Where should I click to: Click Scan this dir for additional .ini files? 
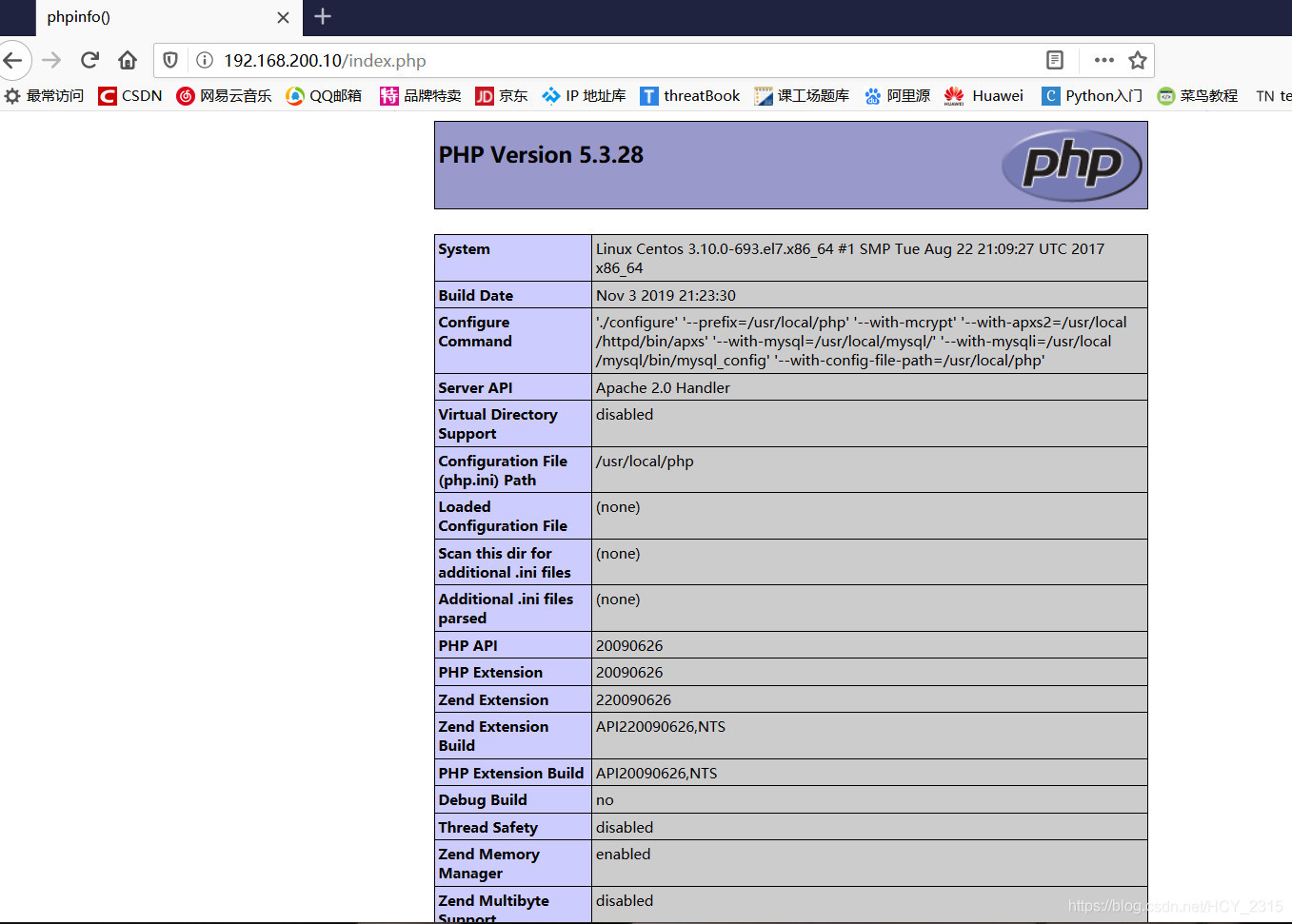pyautogui.click(x=505, y=563)
